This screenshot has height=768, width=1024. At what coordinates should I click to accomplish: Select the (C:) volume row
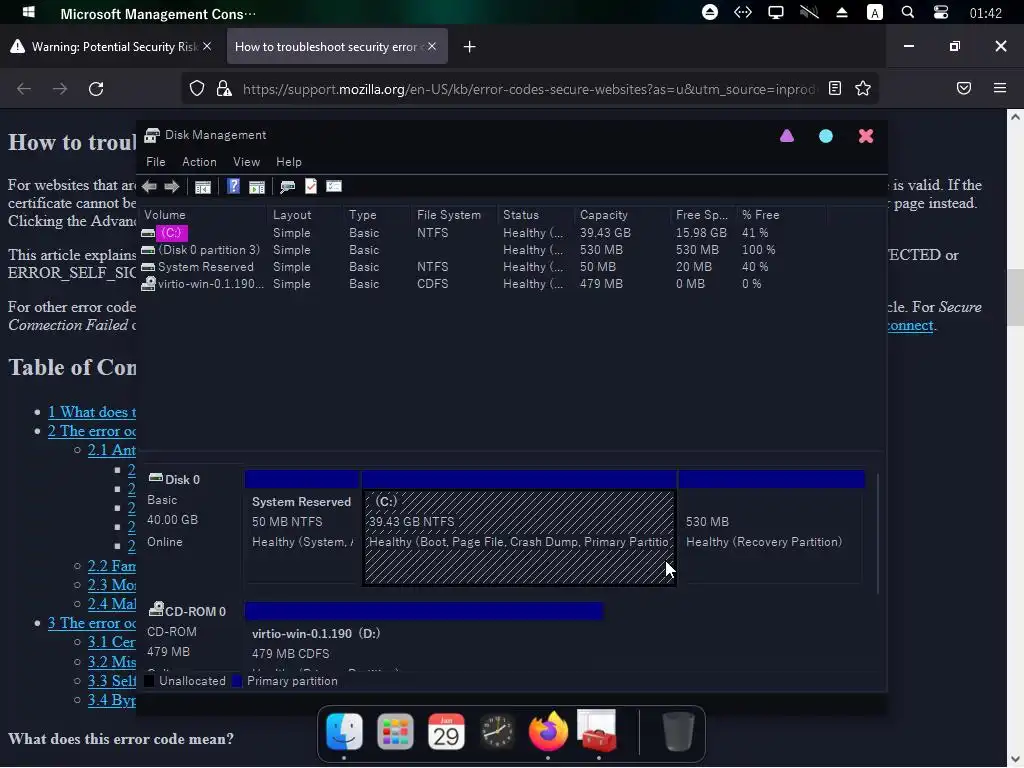point(483,233)
